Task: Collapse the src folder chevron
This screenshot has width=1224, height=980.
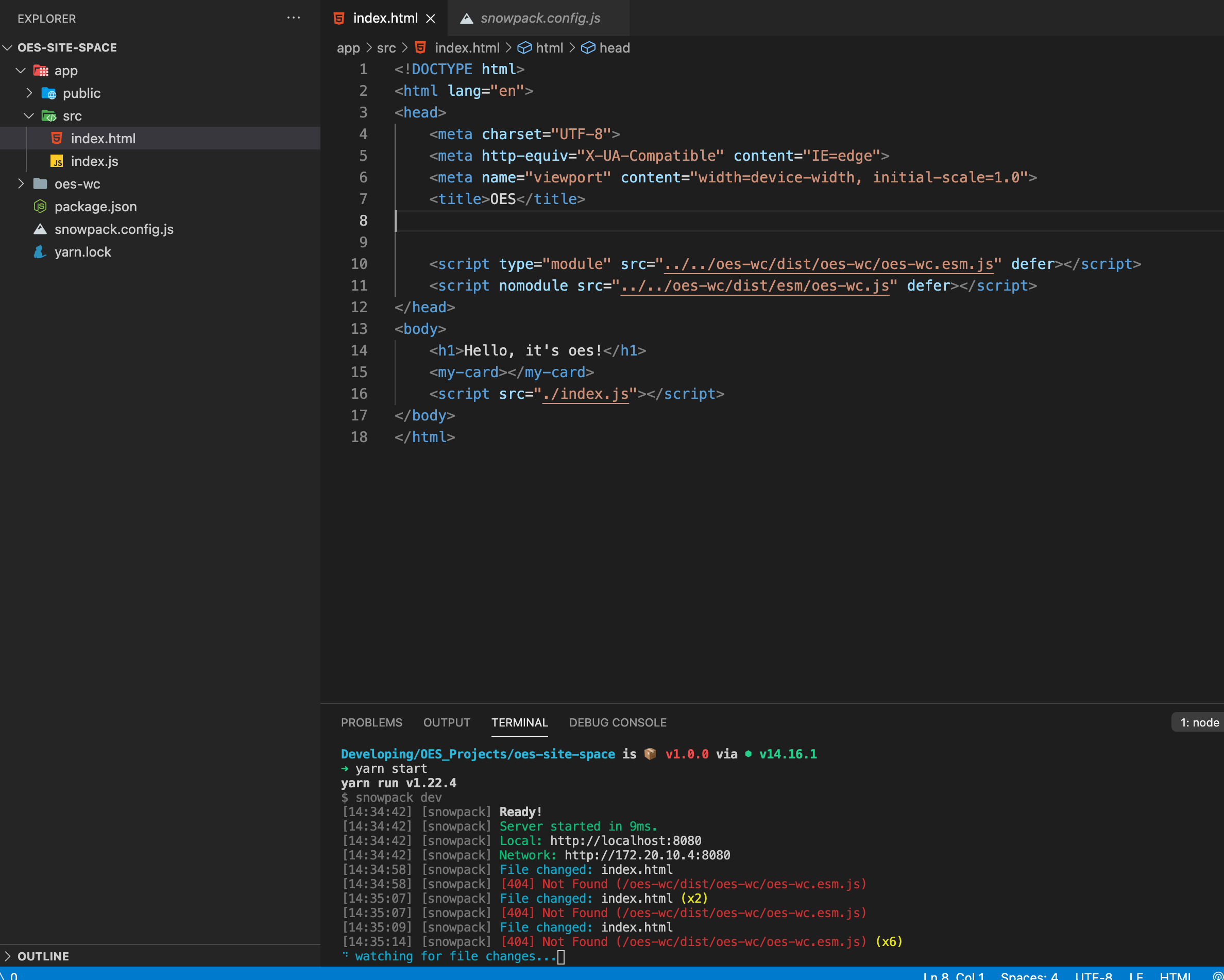Action: [29, 116]
